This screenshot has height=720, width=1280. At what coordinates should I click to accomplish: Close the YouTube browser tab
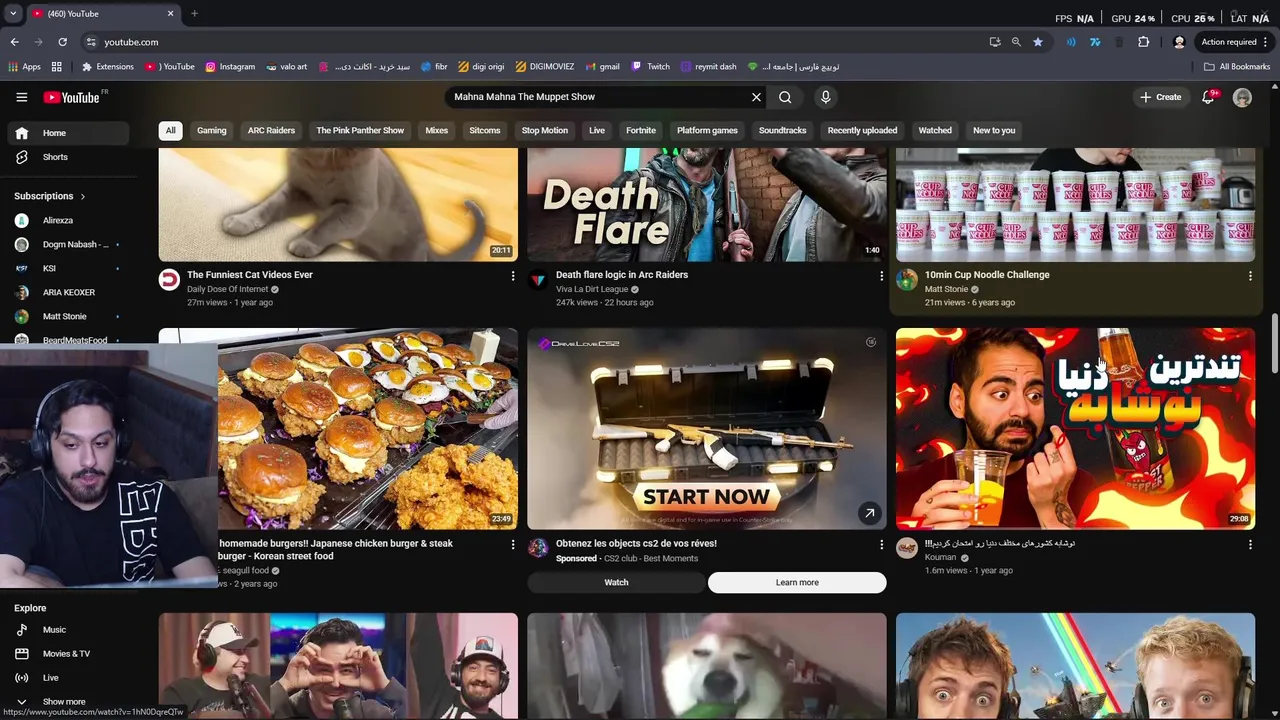click(170, 14)
